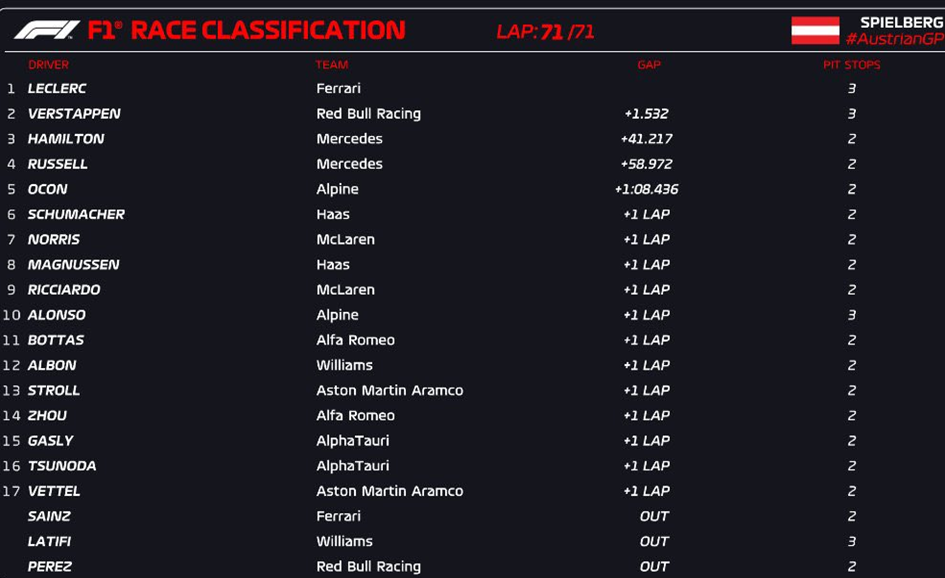The width and height of the screenshot is (945, 578).
Task: Click PEREZ's OUT status
Action: [x=654, y=567]
